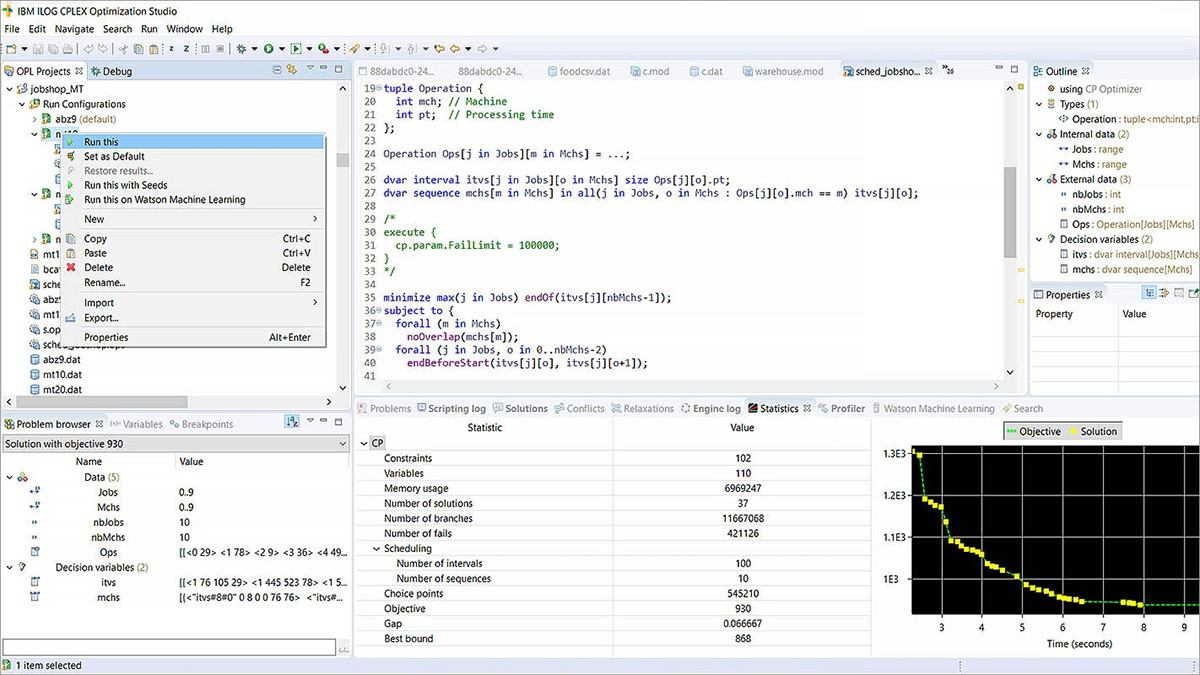
Task: Click the Cut scissors toolbar icon
Action: click(123, 48)
